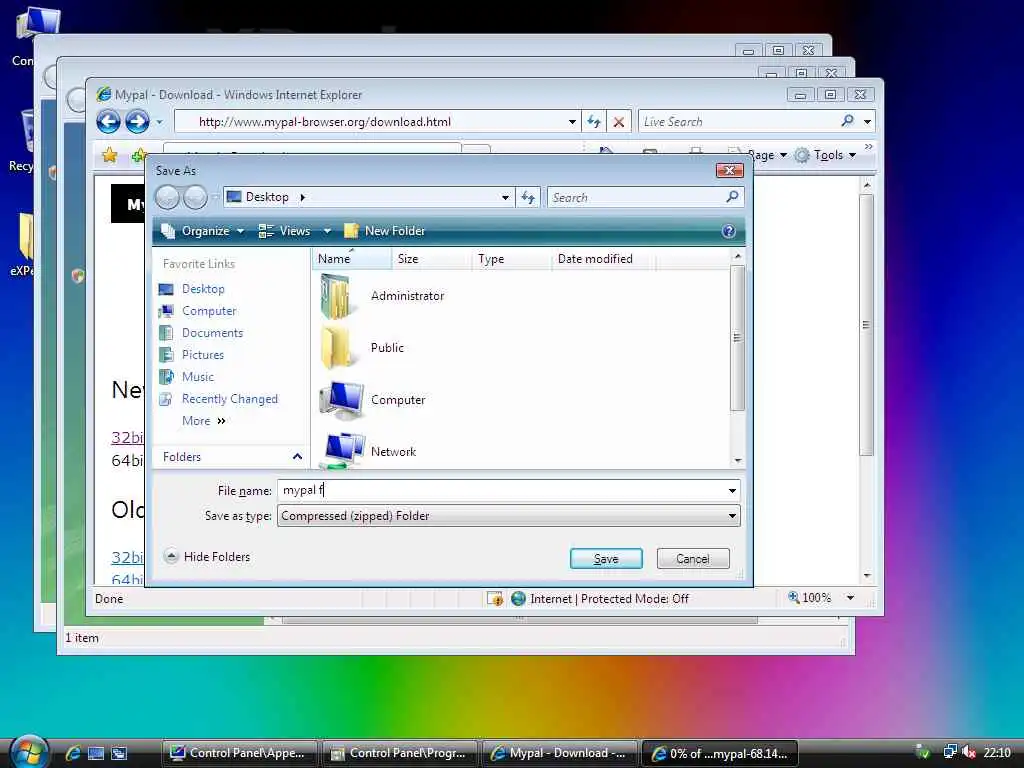Click the File name input field

pyautogui.click(x=502, y=490)
